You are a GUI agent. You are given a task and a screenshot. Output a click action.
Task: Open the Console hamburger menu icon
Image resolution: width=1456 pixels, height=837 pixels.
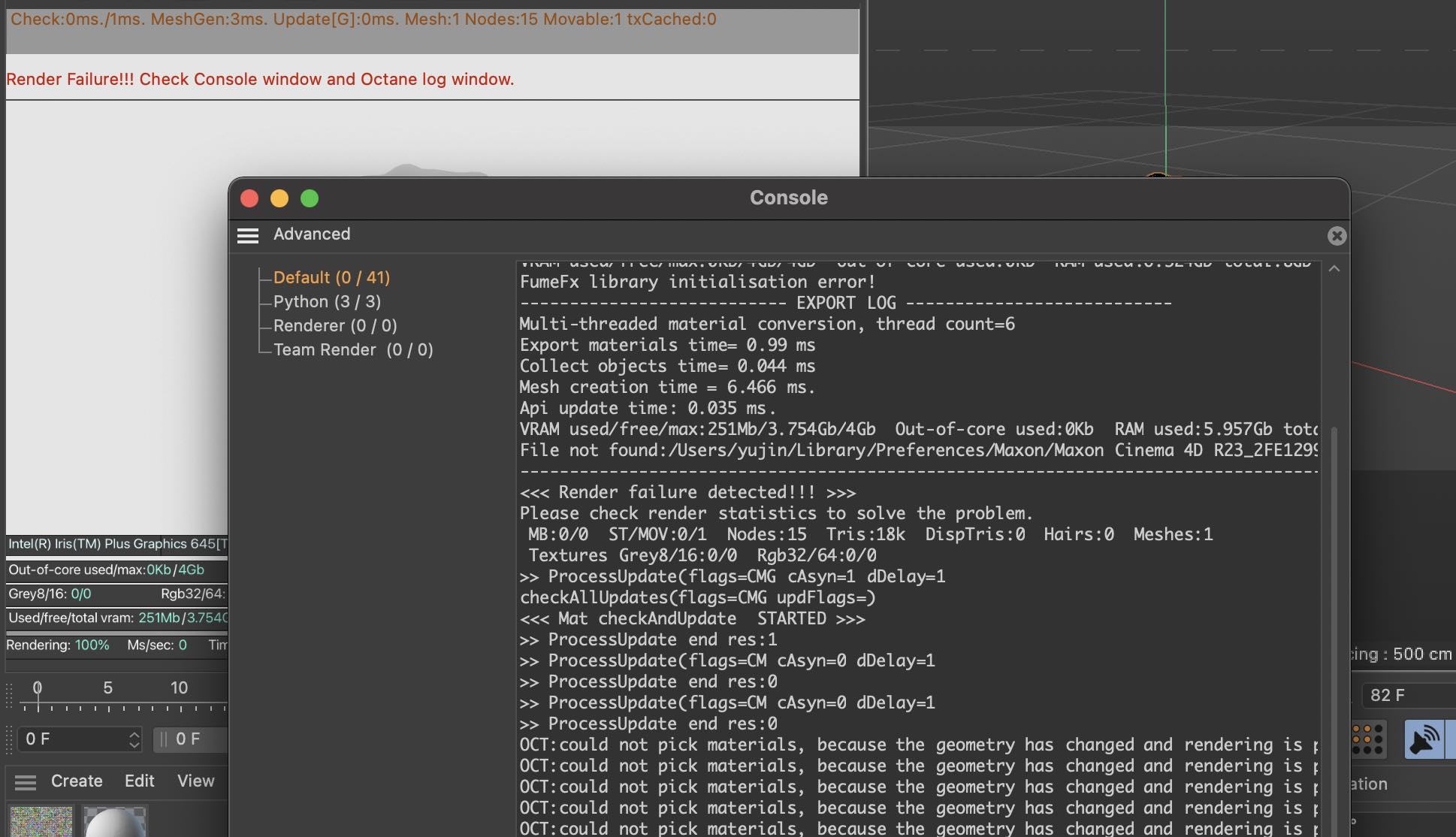248,235
